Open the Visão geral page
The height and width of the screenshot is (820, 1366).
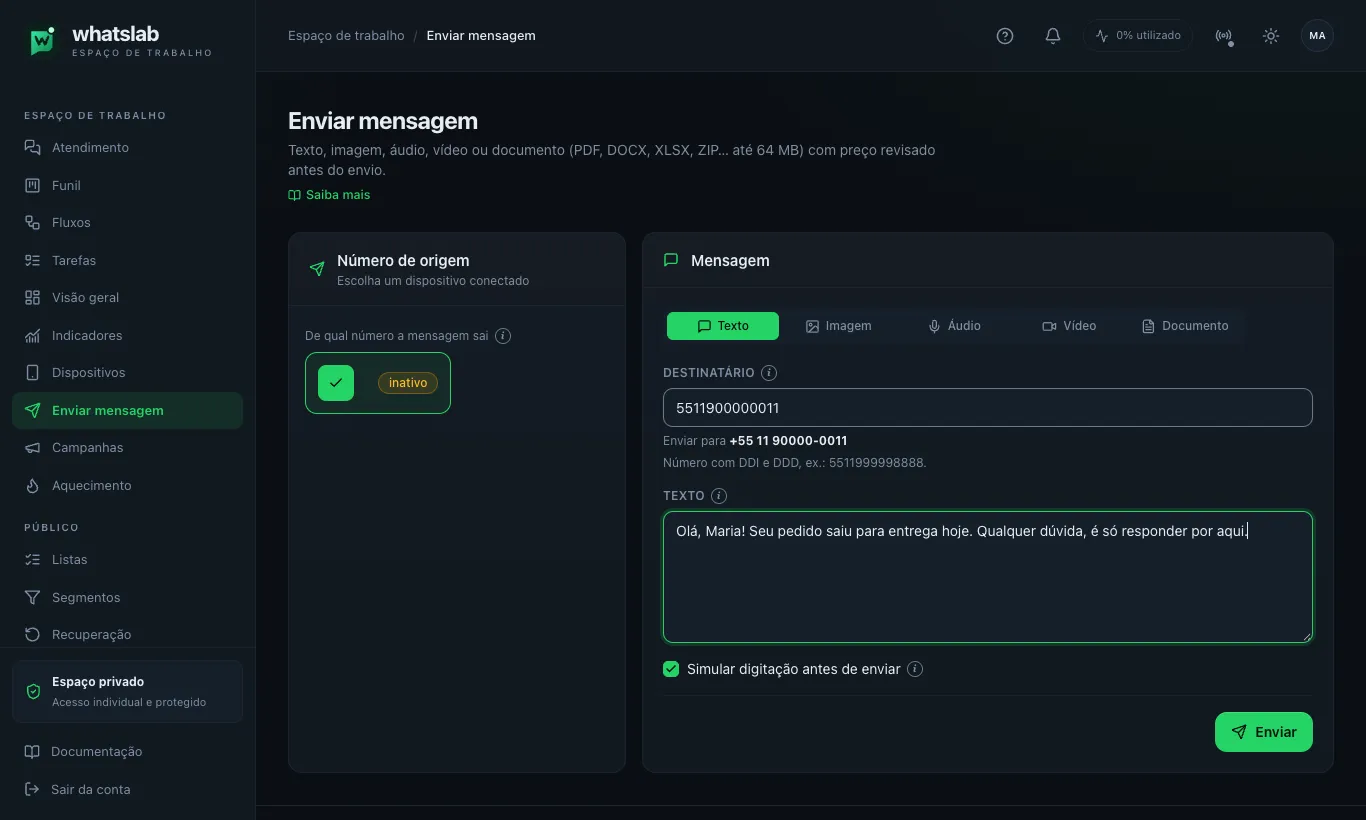coord(127,297)
